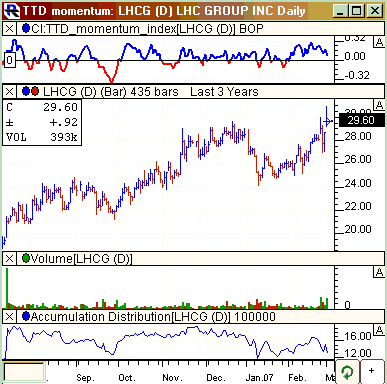Click the Jan.07 date axis label
Screen dimensions: 387x384
(259, 378)
